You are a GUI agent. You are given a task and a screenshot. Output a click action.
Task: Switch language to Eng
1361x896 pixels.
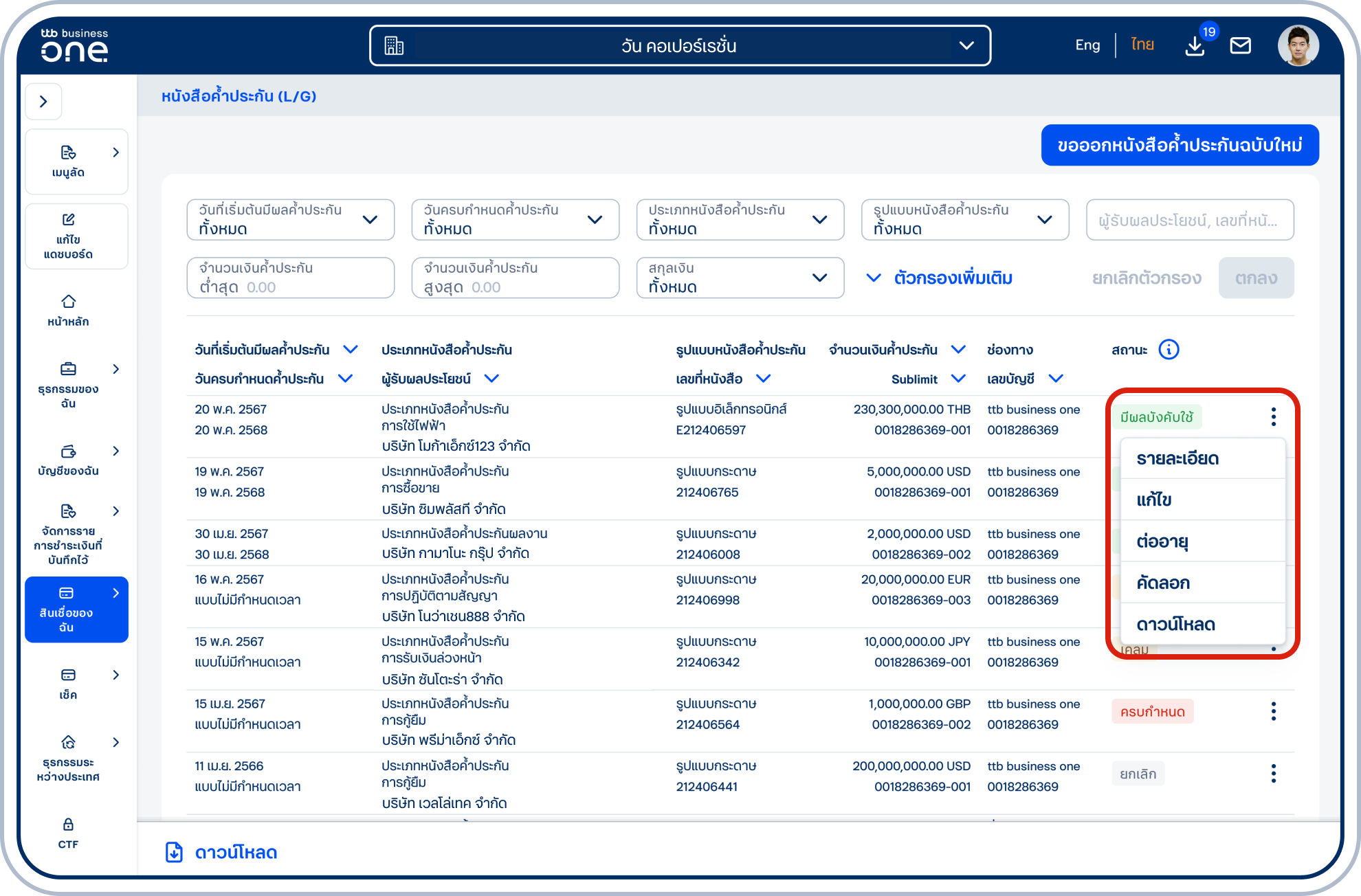point(1087,45)
